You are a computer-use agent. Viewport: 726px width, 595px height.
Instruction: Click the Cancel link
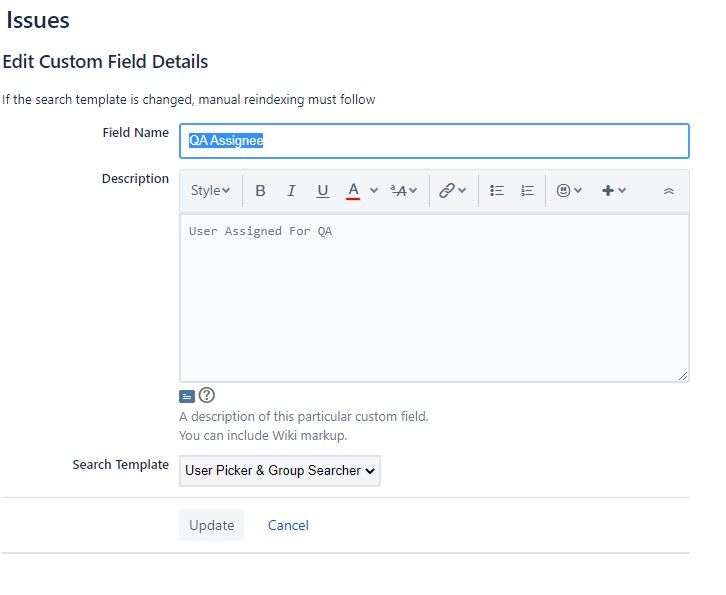(x=288, y=525)
